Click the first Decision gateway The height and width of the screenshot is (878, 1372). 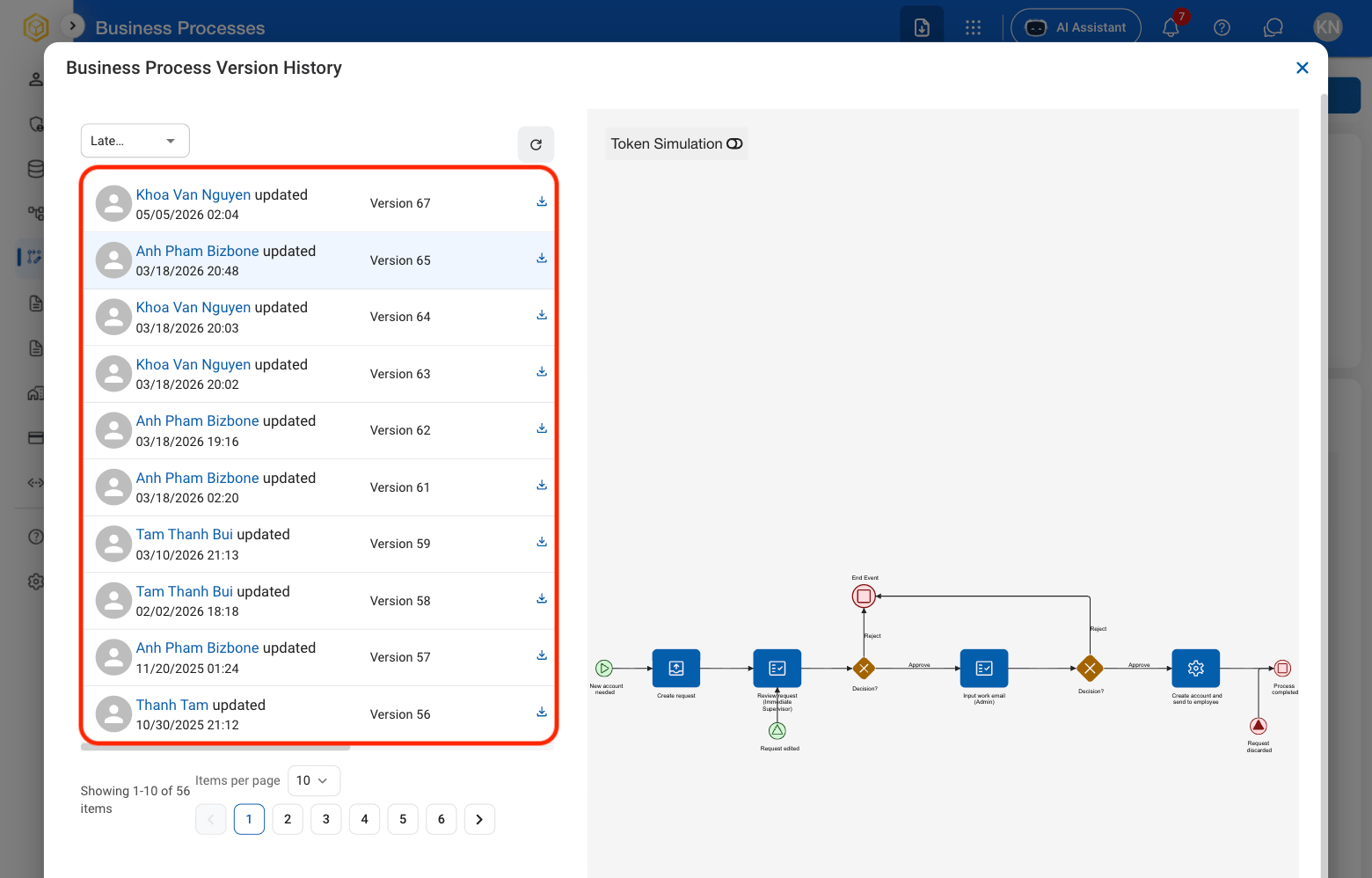864,669
